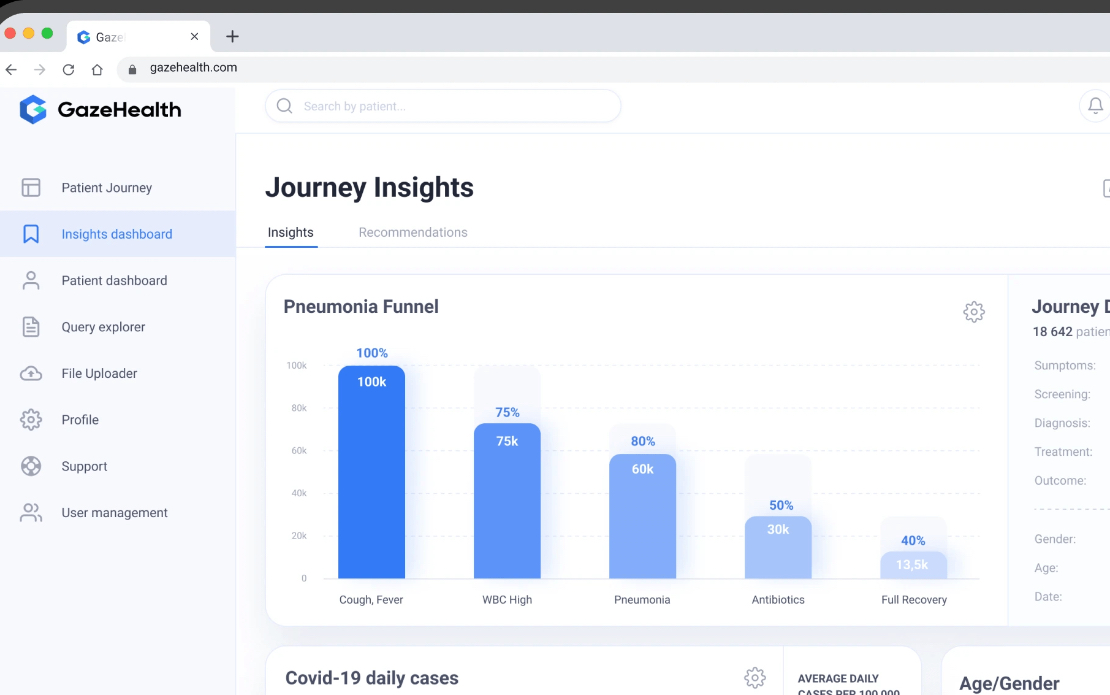
Task: Open Support menu item
Action: coord(118,466)
